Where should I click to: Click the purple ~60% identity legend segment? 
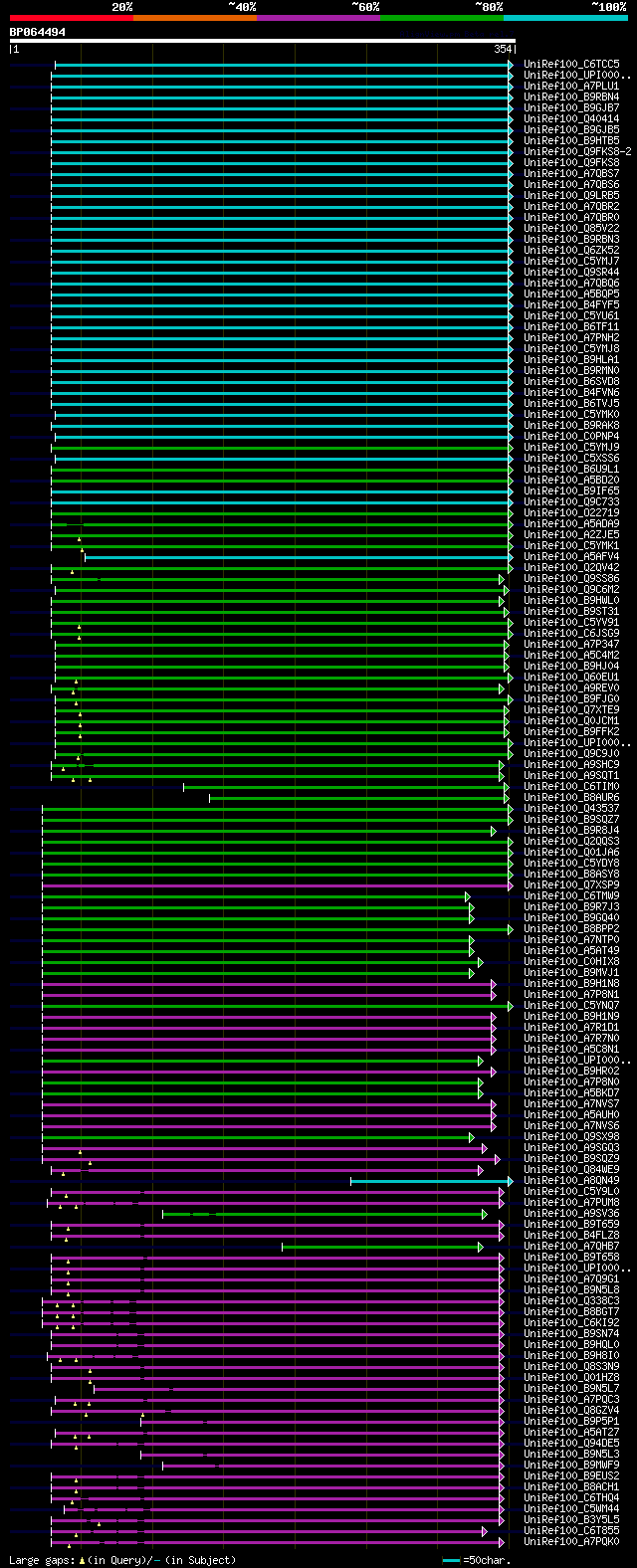tap(318, 17)
